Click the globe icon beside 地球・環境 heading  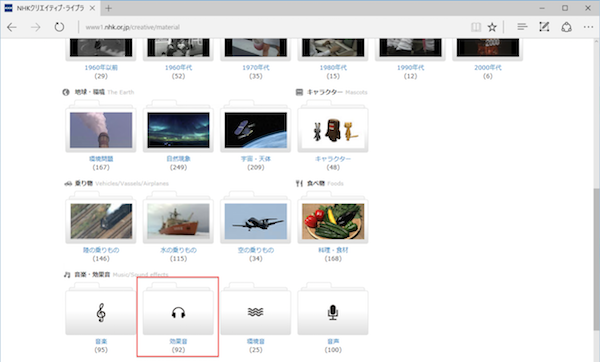[66, 92]
